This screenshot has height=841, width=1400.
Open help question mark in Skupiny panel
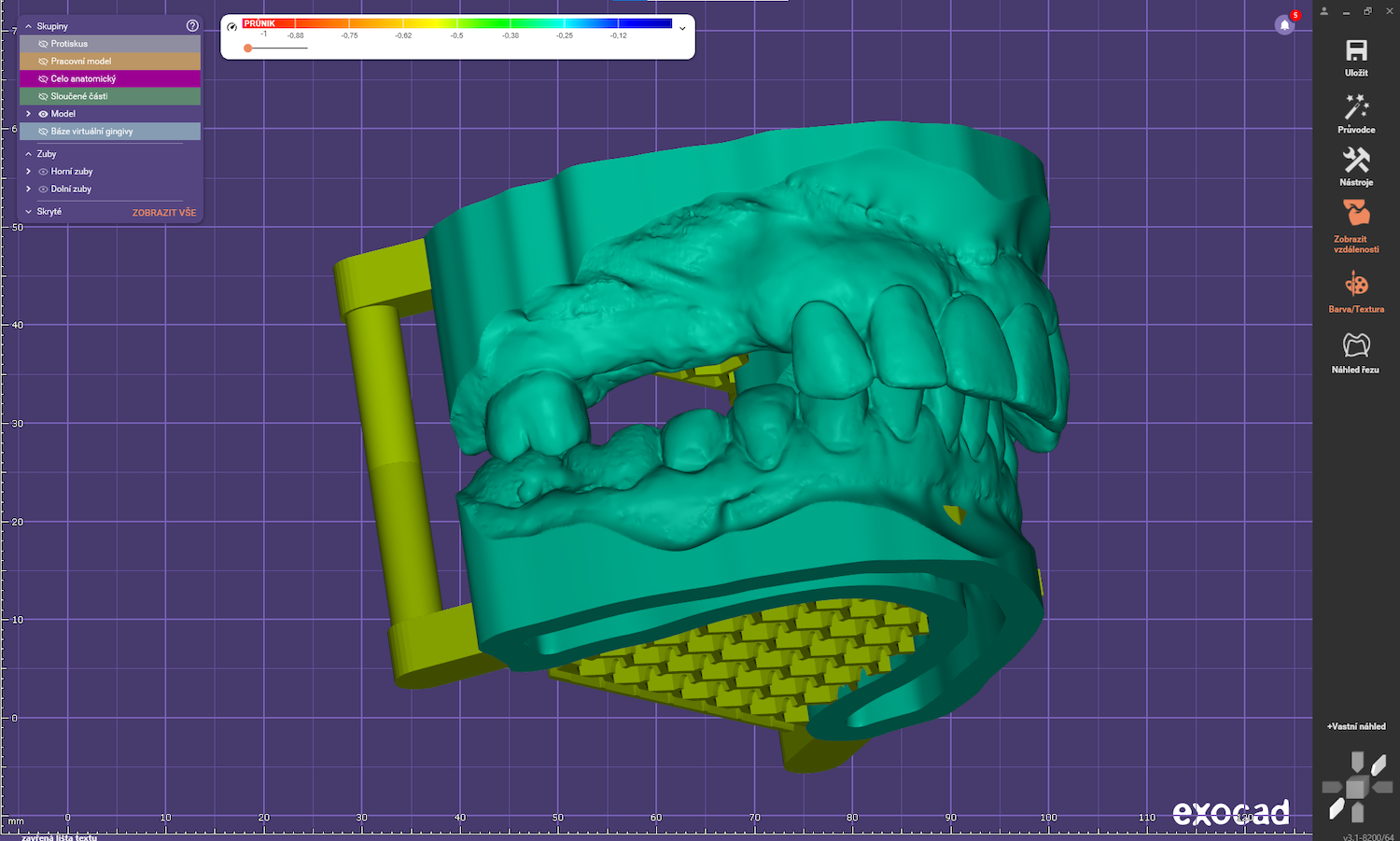pos(192,26)
